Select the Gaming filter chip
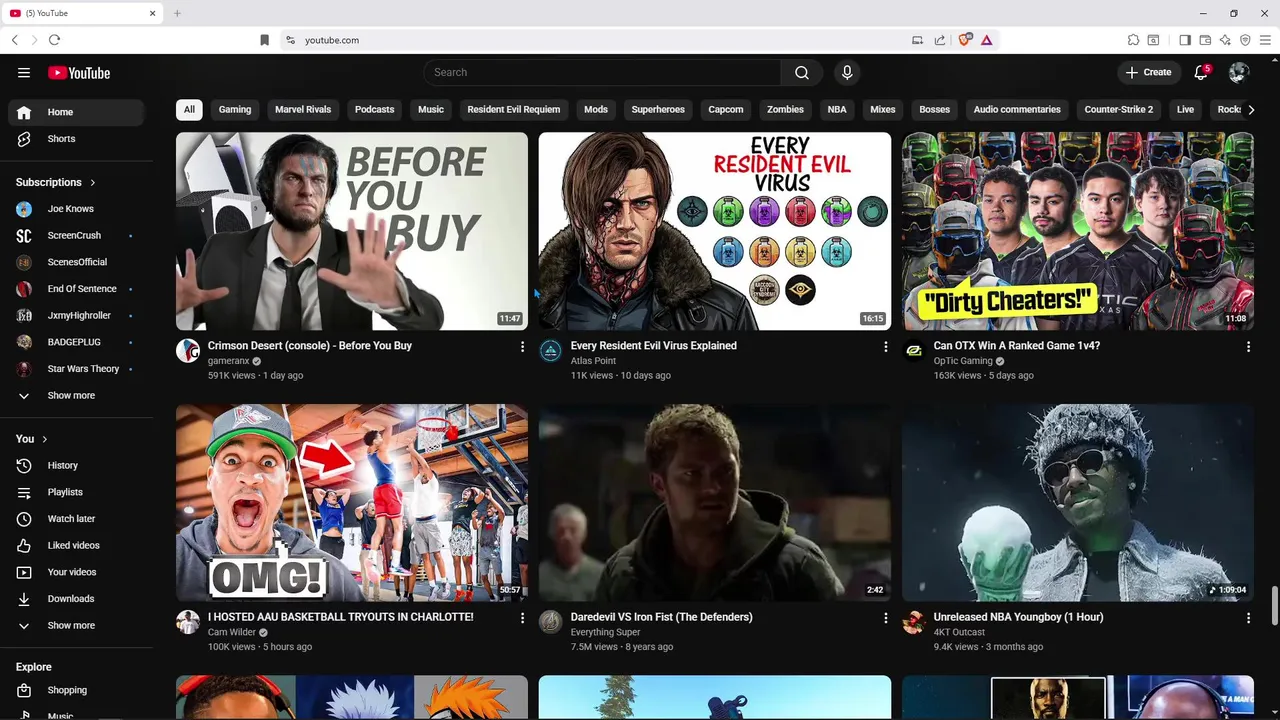The image size is (1280, 720). click(235, 109)
